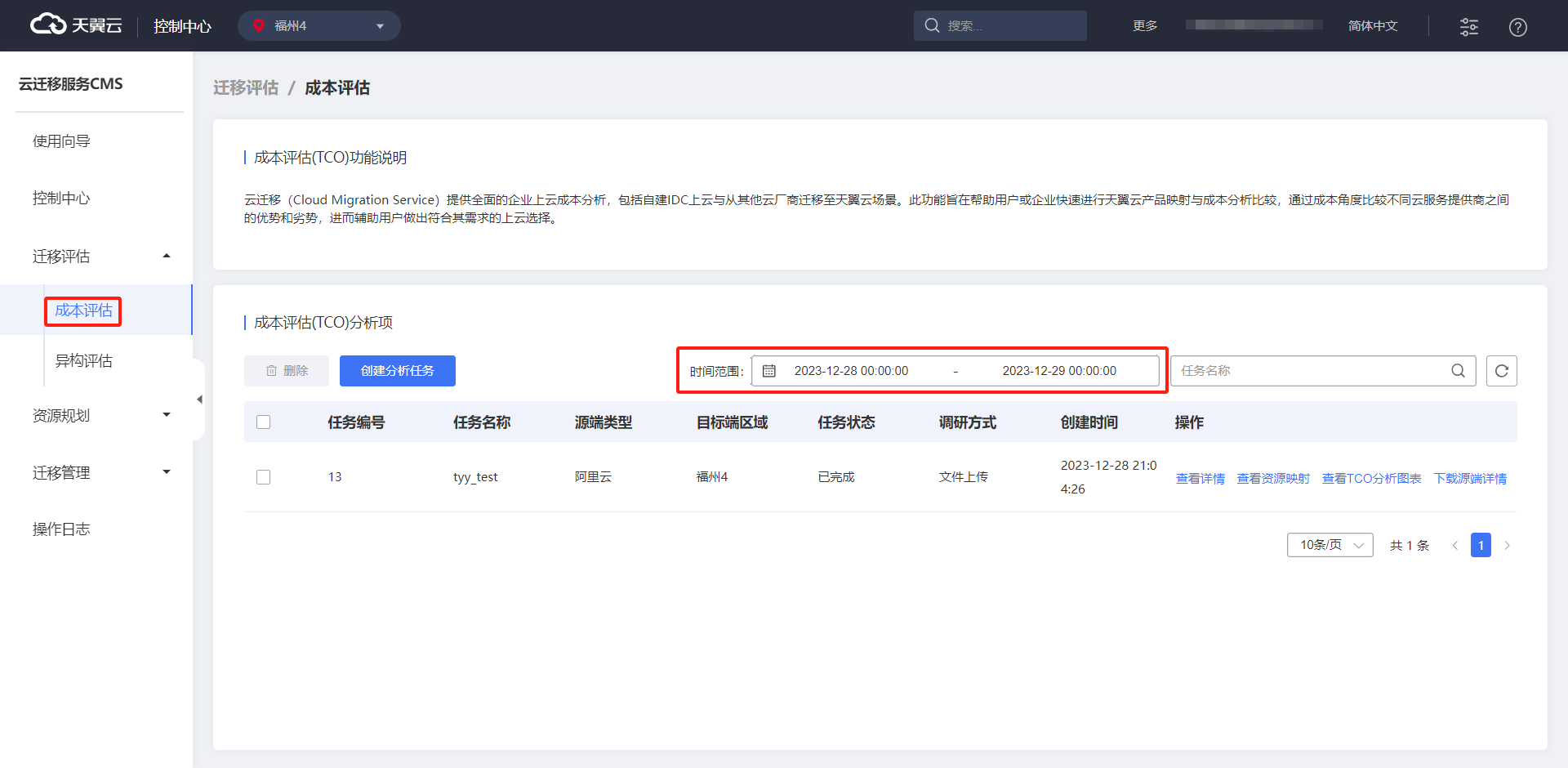The image size is (1568, 768).
Task: Click 查看资源映射 for tyy_test
Action: 1273,479
